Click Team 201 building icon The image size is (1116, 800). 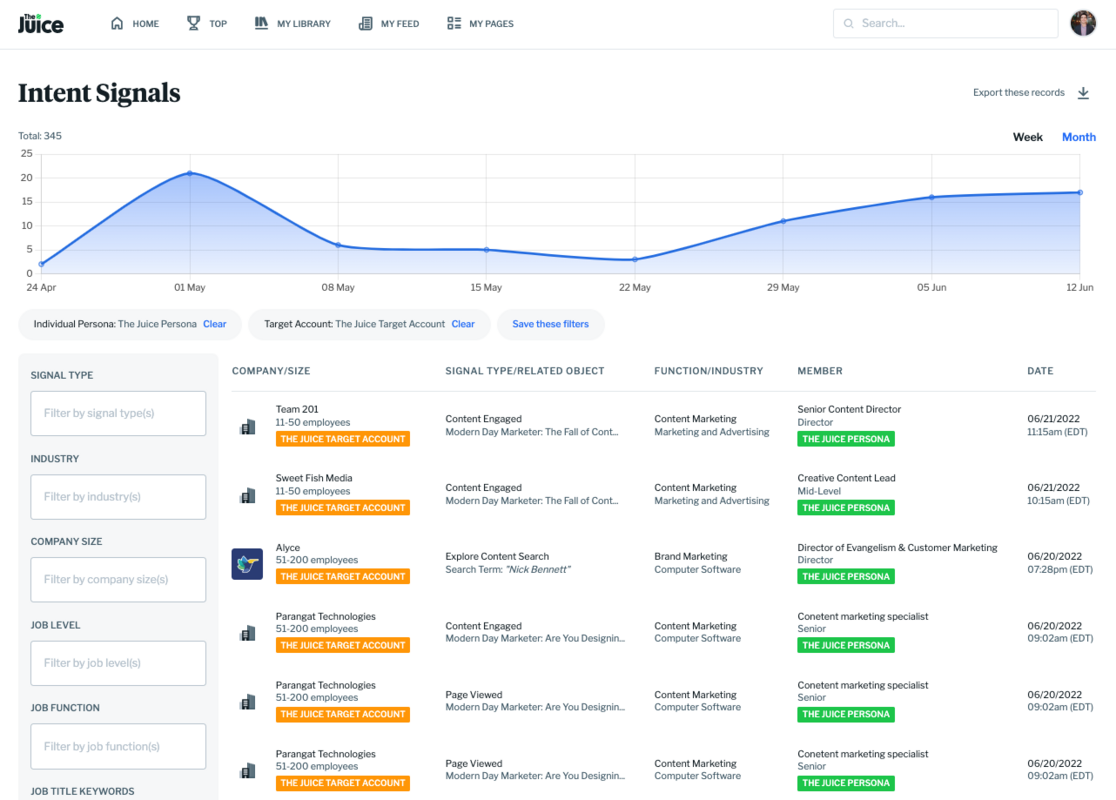pos(247,427)
